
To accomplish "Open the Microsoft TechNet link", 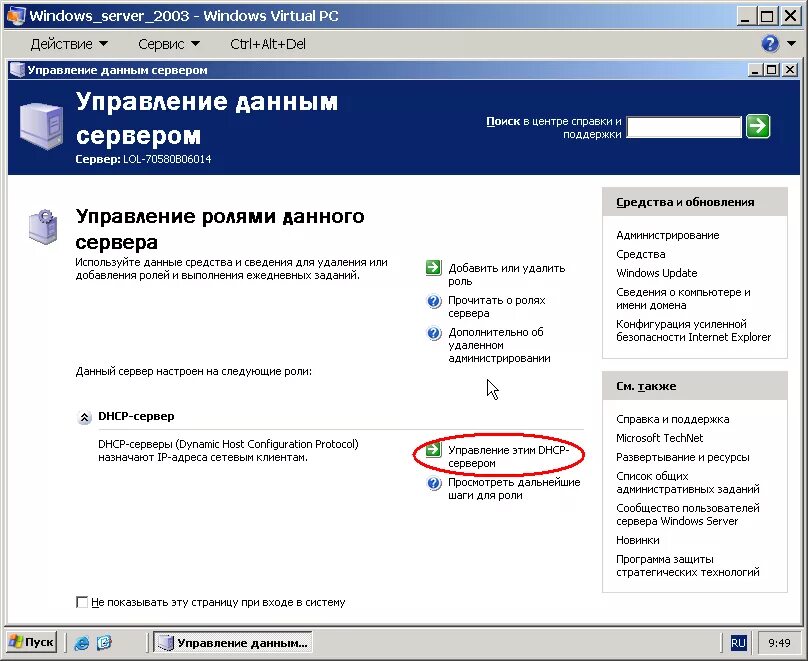I will click(x=660, y=438).
